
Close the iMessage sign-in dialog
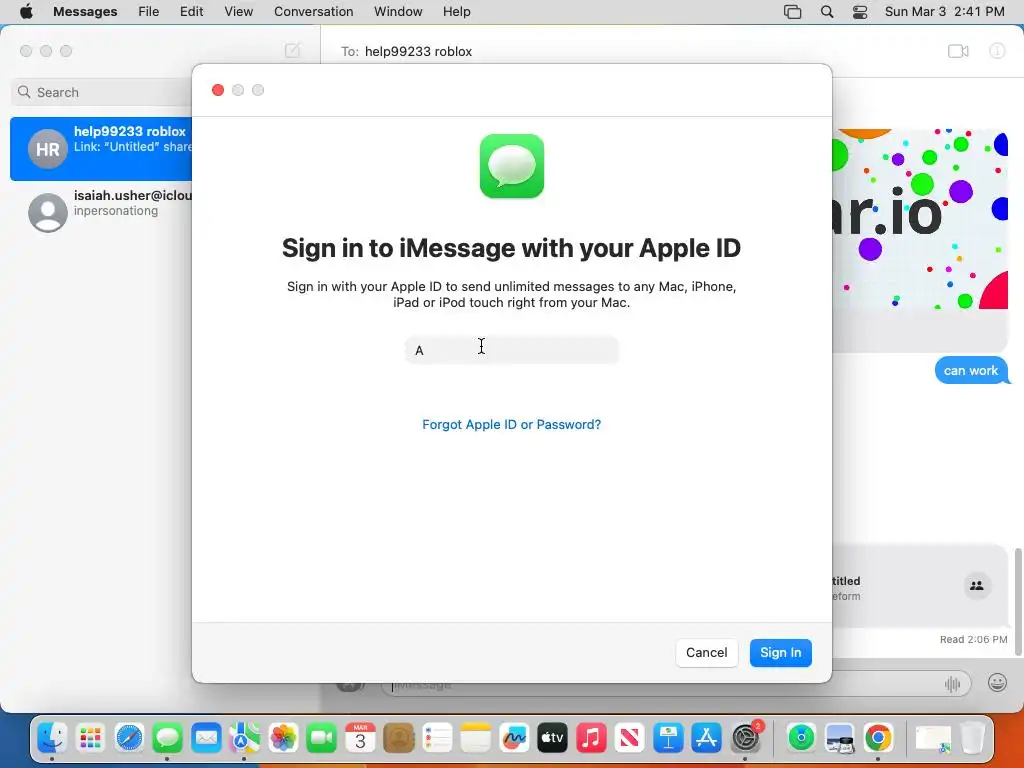coord(218,90)
